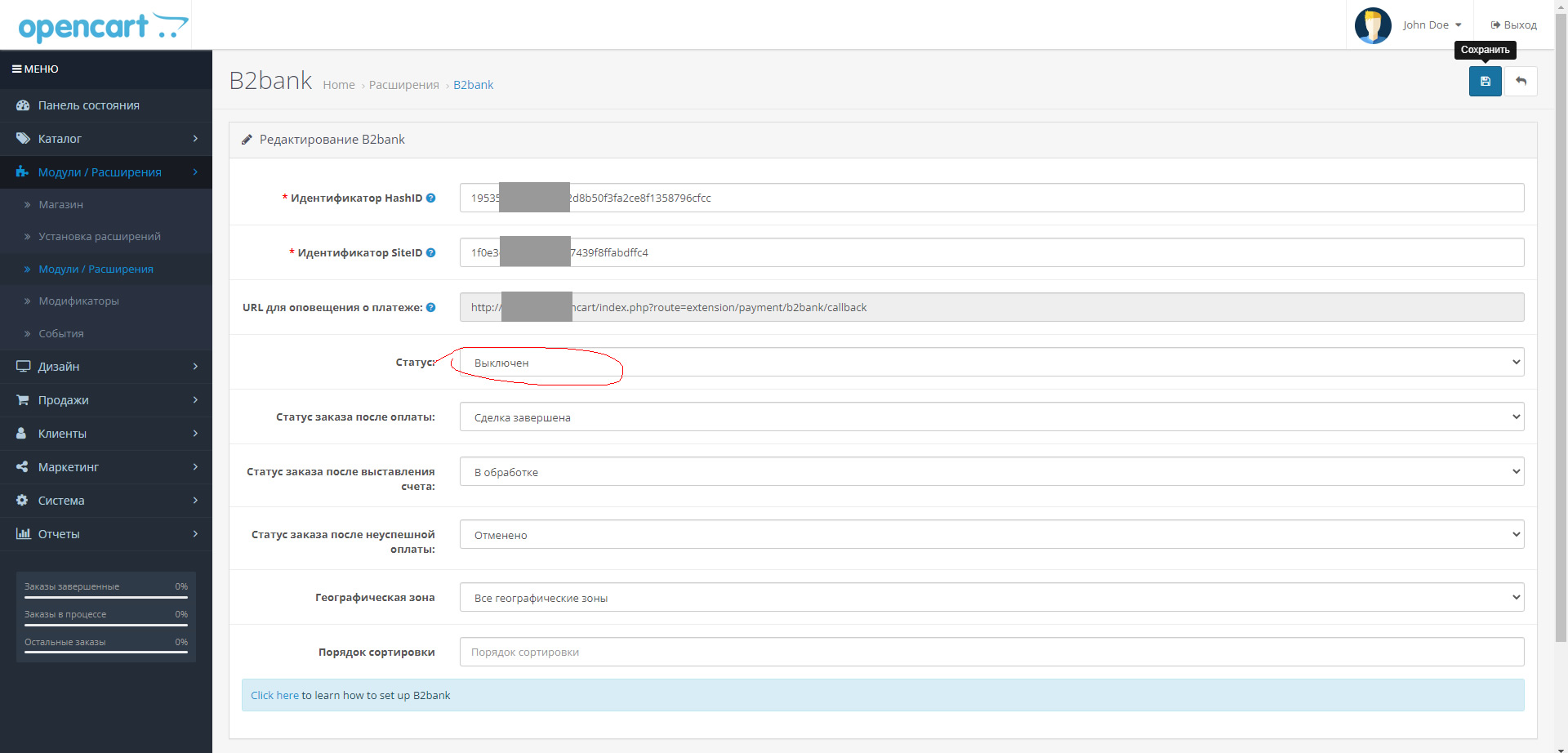Open the Статус dropdown showing Выключен

tap(991, 363)
